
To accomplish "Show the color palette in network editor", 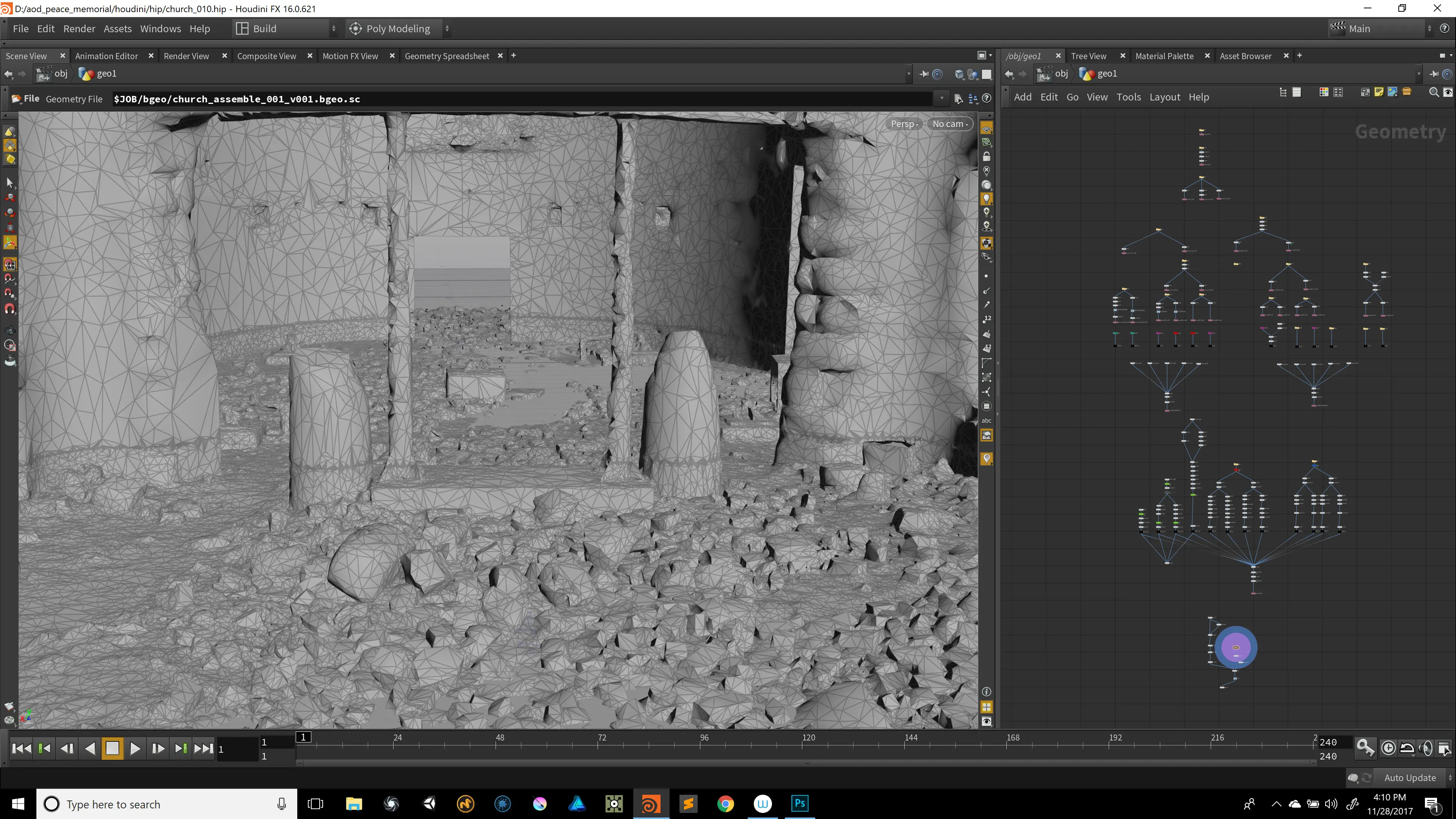I will [x=1324, y=92].
